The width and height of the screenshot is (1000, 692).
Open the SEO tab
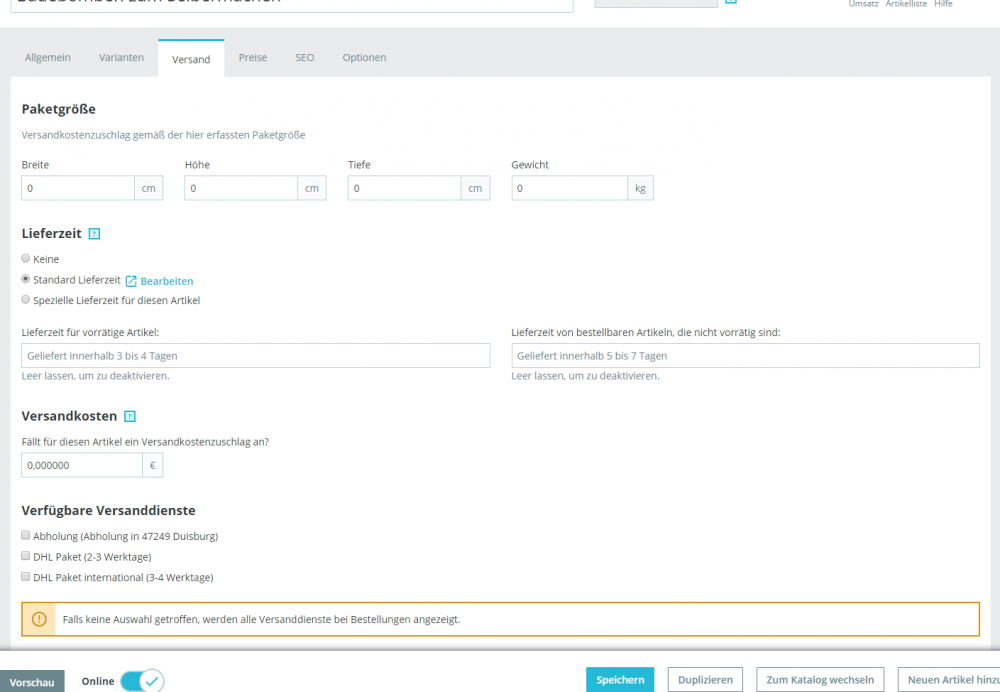click(x=305, y=57)
